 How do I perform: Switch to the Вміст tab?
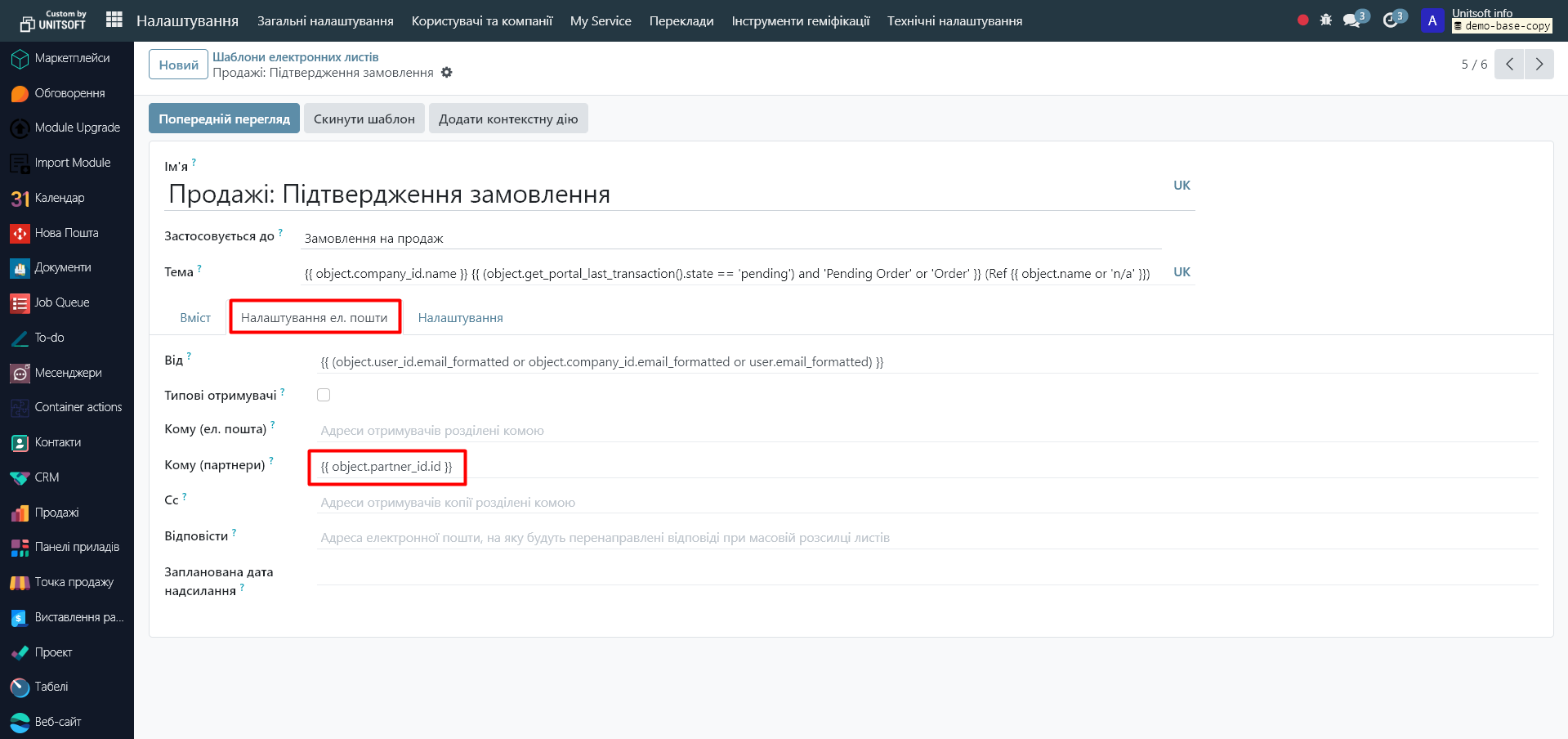click(195, 318)
